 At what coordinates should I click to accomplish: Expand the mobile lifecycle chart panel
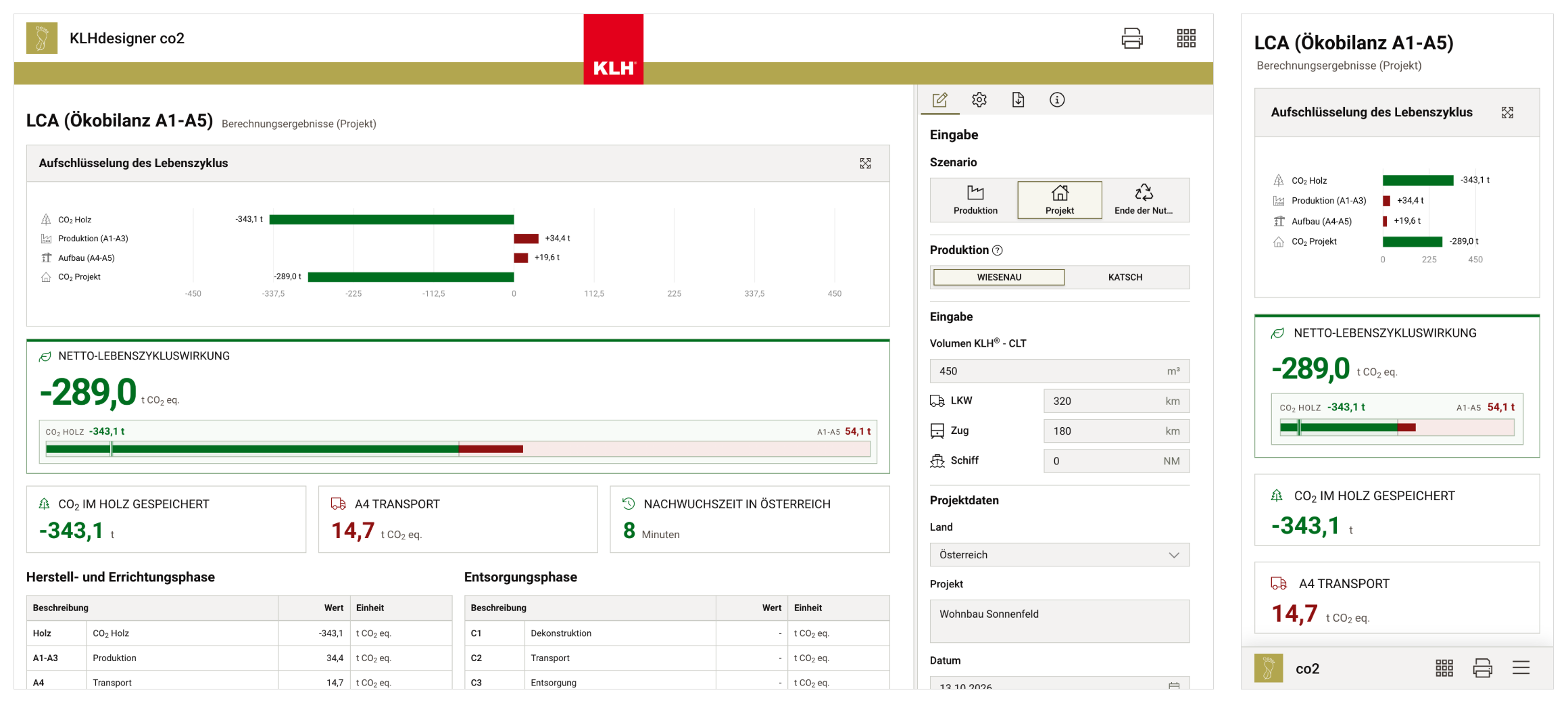tap(1507, 113)
